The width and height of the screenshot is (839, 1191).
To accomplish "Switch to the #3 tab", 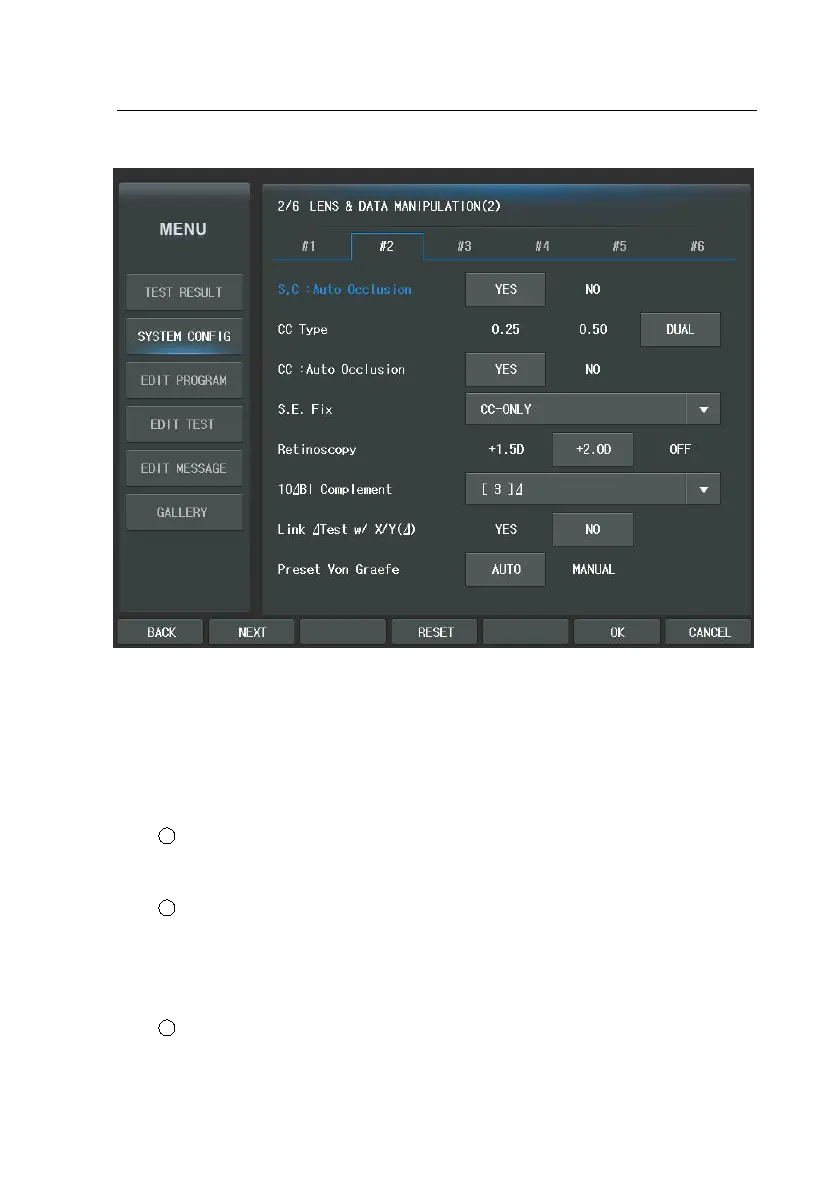I will pyautogui.click(x=464, y=246).
